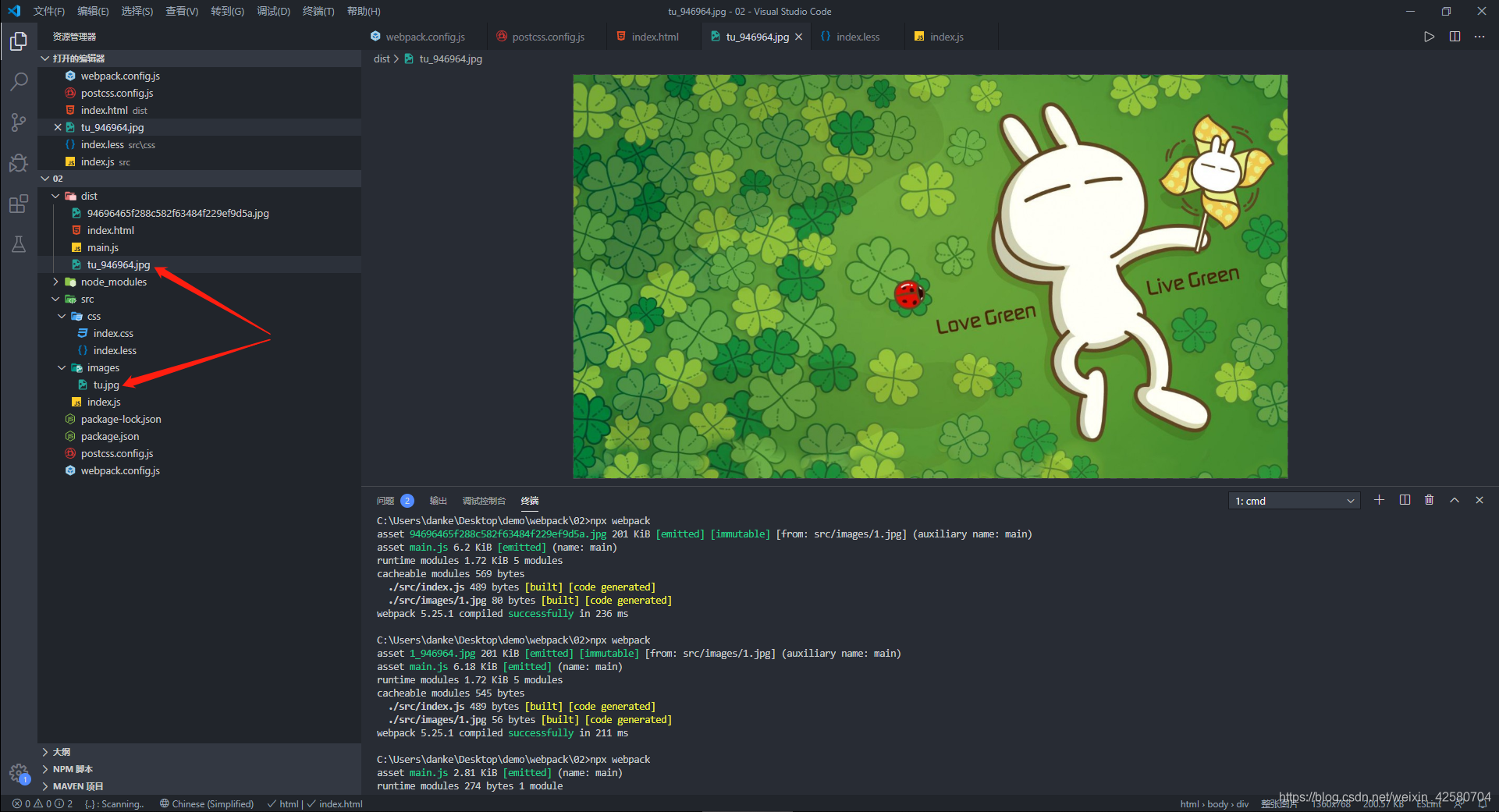Open the Debug (调试) menu
The image size is (1499, 812).
pos(273,11)
